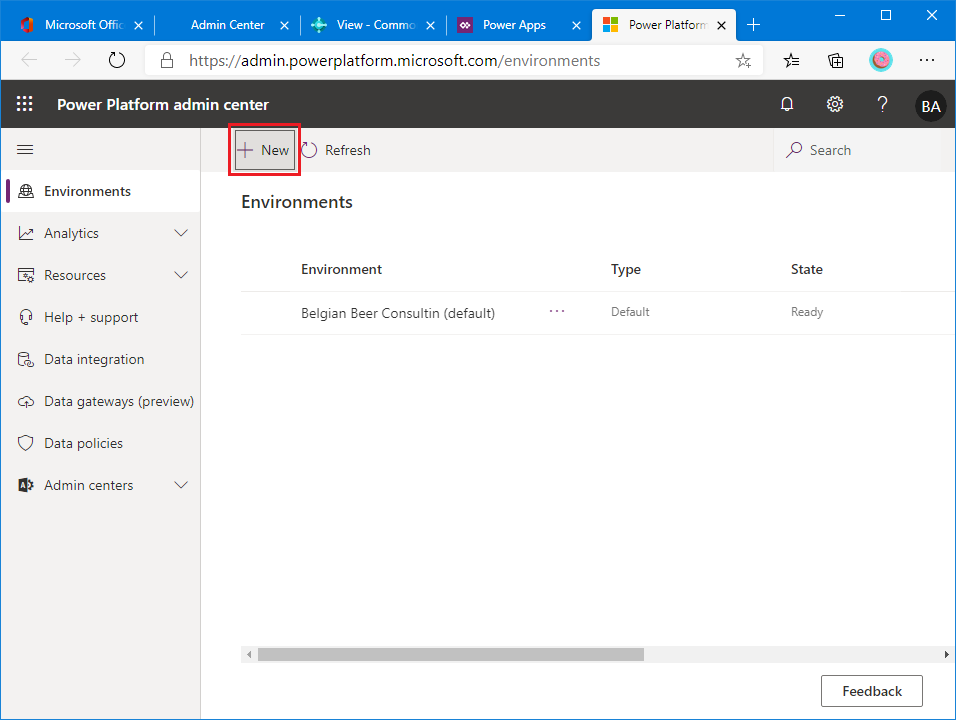Viewport: 956px width, 720px height.
Task: Click the Feedback button
Action: pos(871,691)
